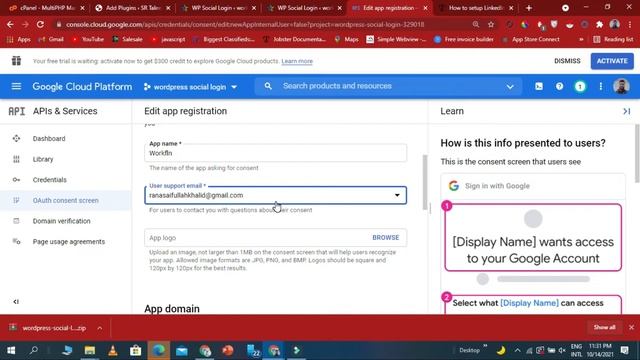640x360 pixels.
Task: Open Reading list button
Action: 613,40
